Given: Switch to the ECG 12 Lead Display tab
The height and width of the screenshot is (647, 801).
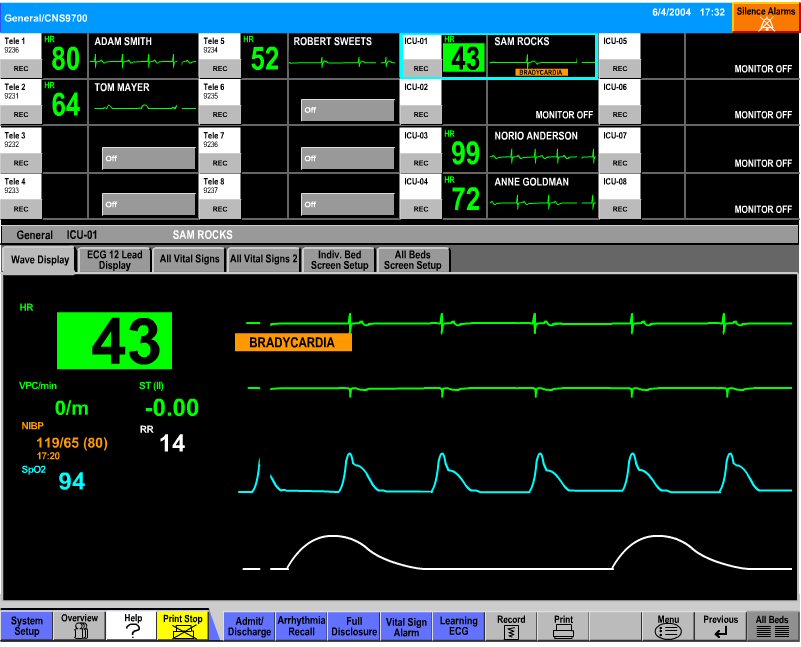Looking at the screenshot, I should click(114, 260).
